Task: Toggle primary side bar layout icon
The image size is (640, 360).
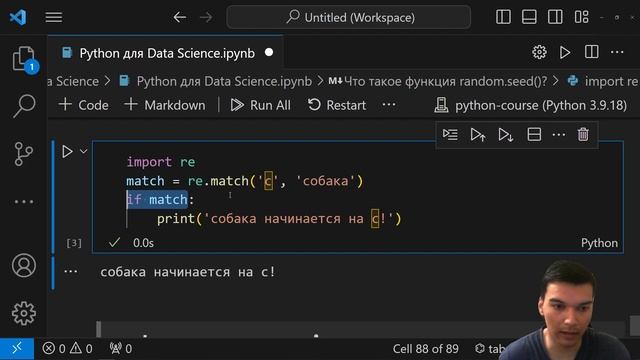Action: (503, 17)
